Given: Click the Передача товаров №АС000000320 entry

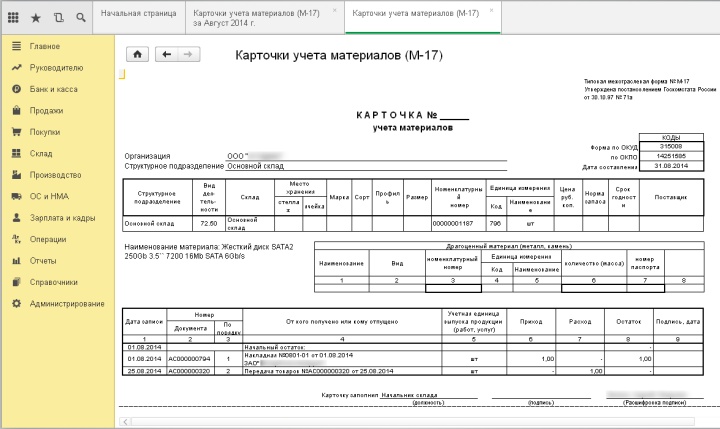Looking at the screenshot, I should 319,371.
